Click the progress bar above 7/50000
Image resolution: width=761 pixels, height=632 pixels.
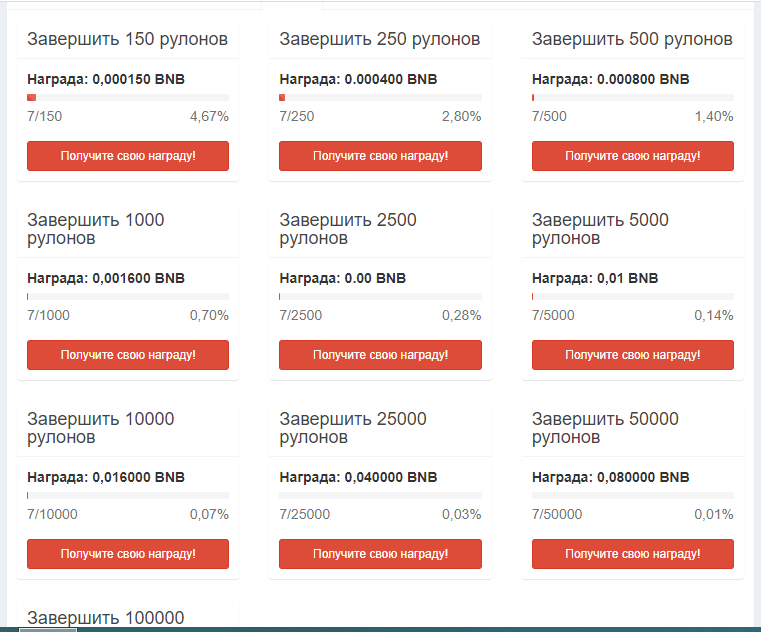632,495
